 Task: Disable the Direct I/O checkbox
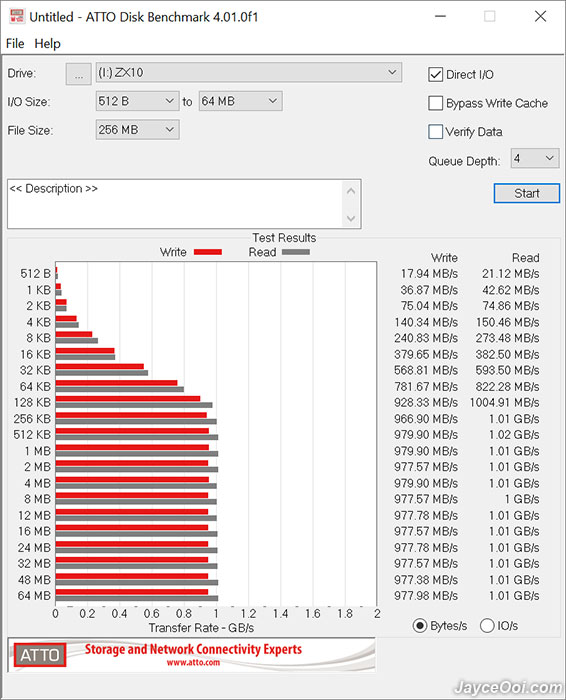tap(435, 75)
